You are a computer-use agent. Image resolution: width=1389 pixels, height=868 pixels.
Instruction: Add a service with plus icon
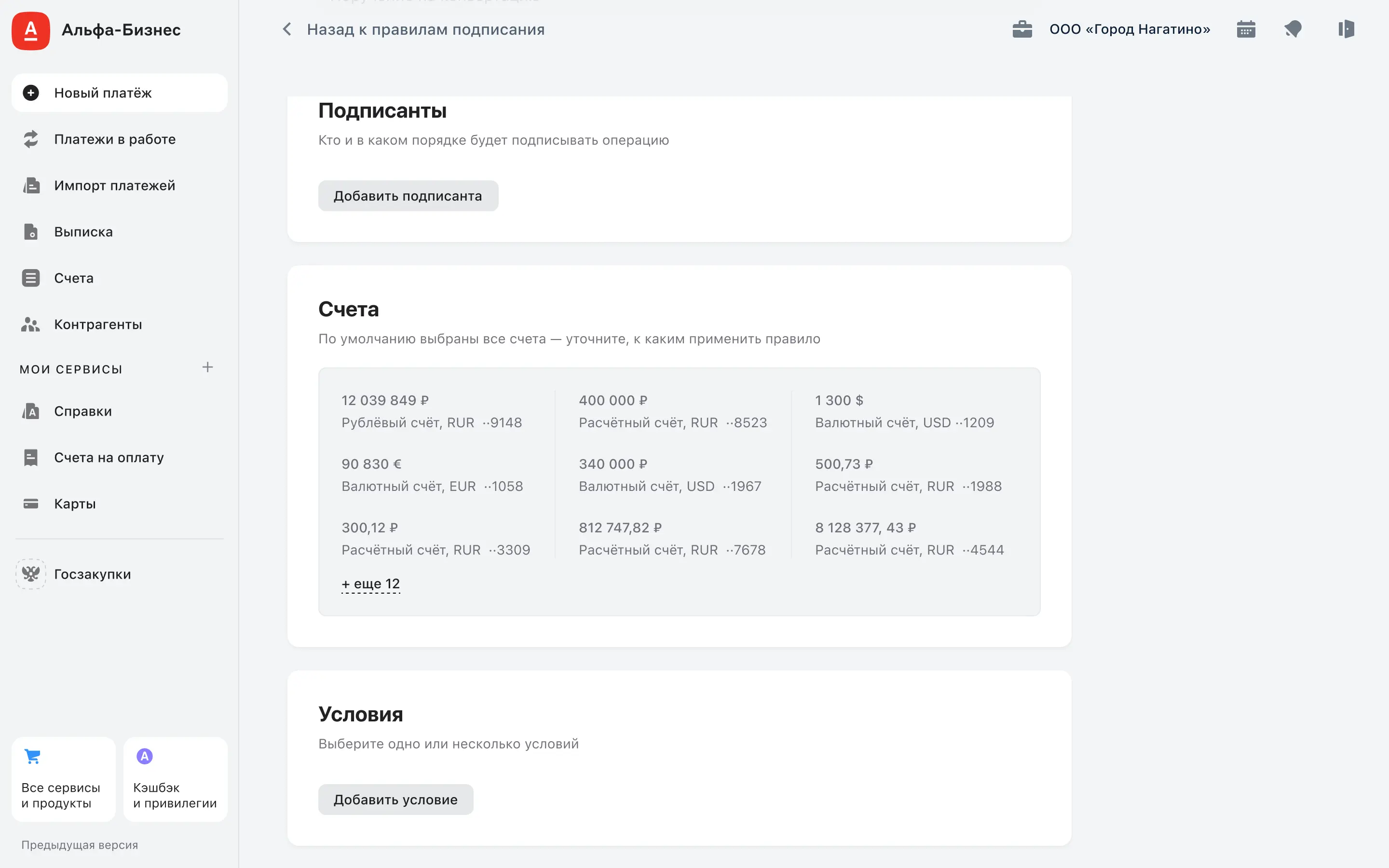[208, 367]
